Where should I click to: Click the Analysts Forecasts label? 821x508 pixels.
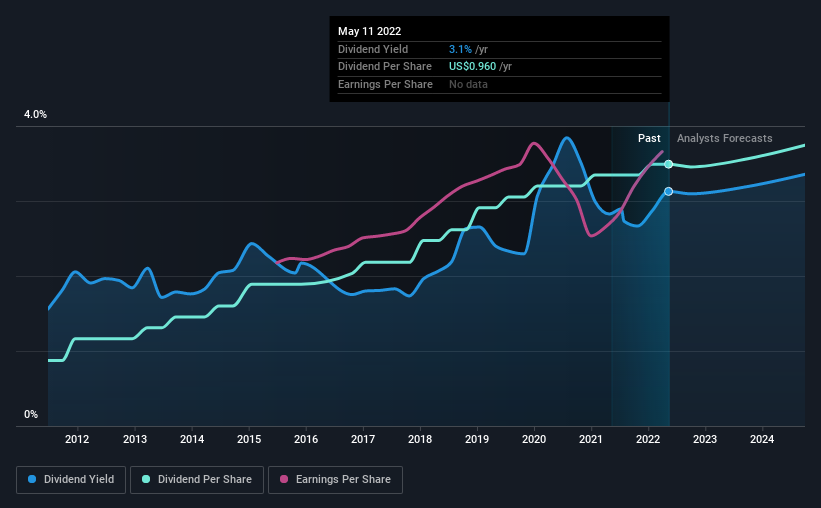coord(725,138)
